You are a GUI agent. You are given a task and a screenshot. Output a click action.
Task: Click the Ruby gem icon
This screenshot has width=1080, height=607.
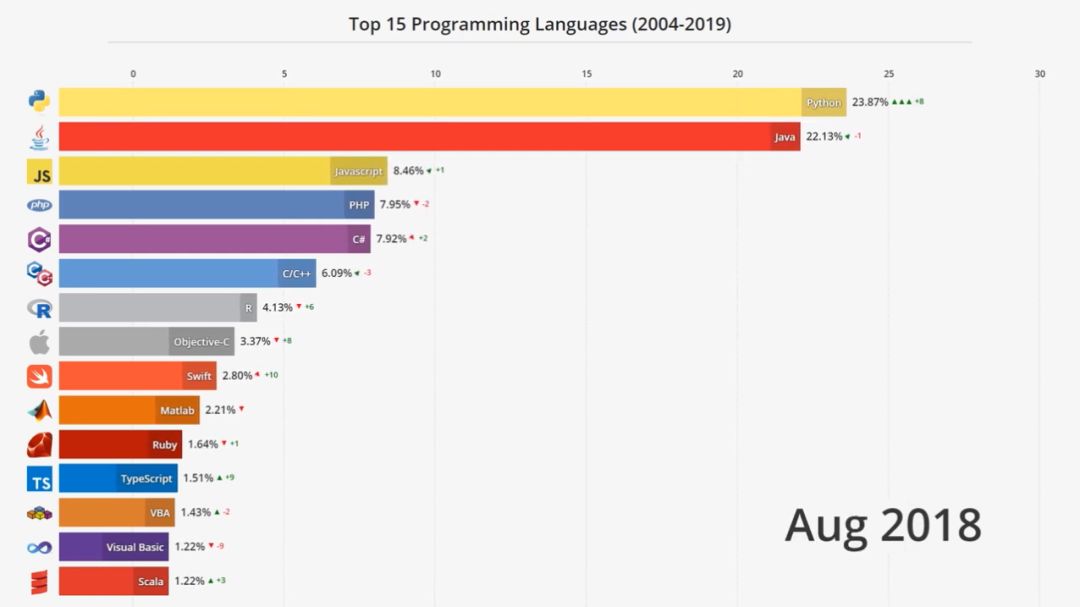click(x=38, y=444)
